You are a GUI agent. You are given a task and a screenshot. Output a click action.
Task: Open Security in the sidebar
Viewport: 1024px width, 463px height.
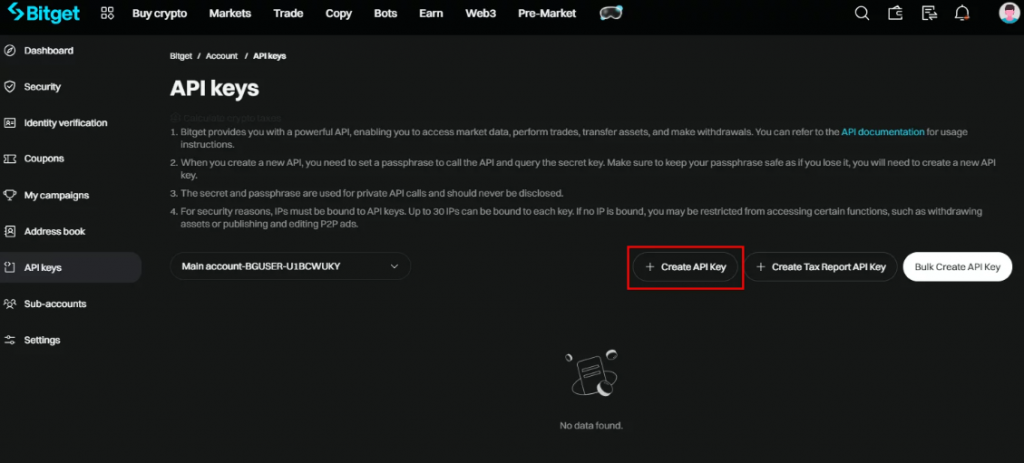pyautogui.click(x=42, y=87)
